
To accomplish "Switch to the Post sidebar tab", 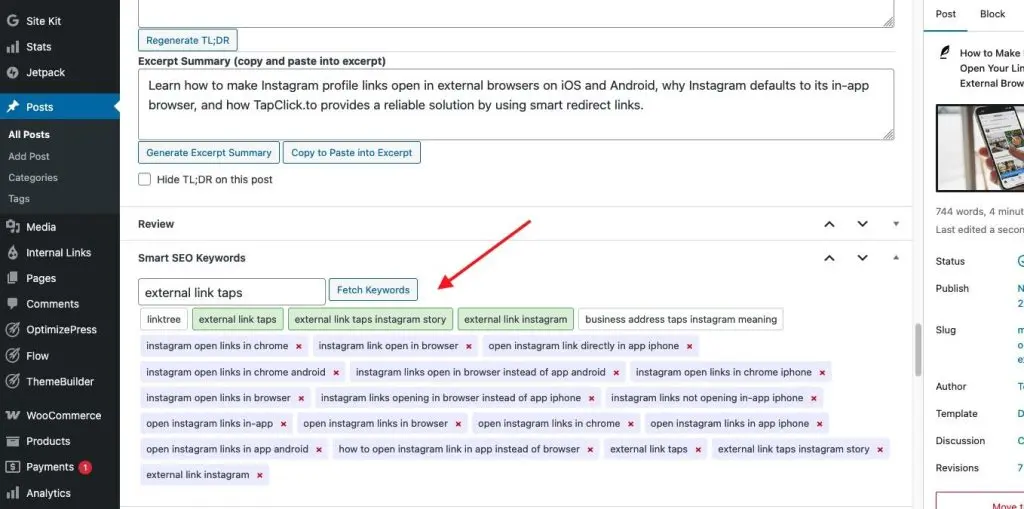I will [x=946, y=14].
